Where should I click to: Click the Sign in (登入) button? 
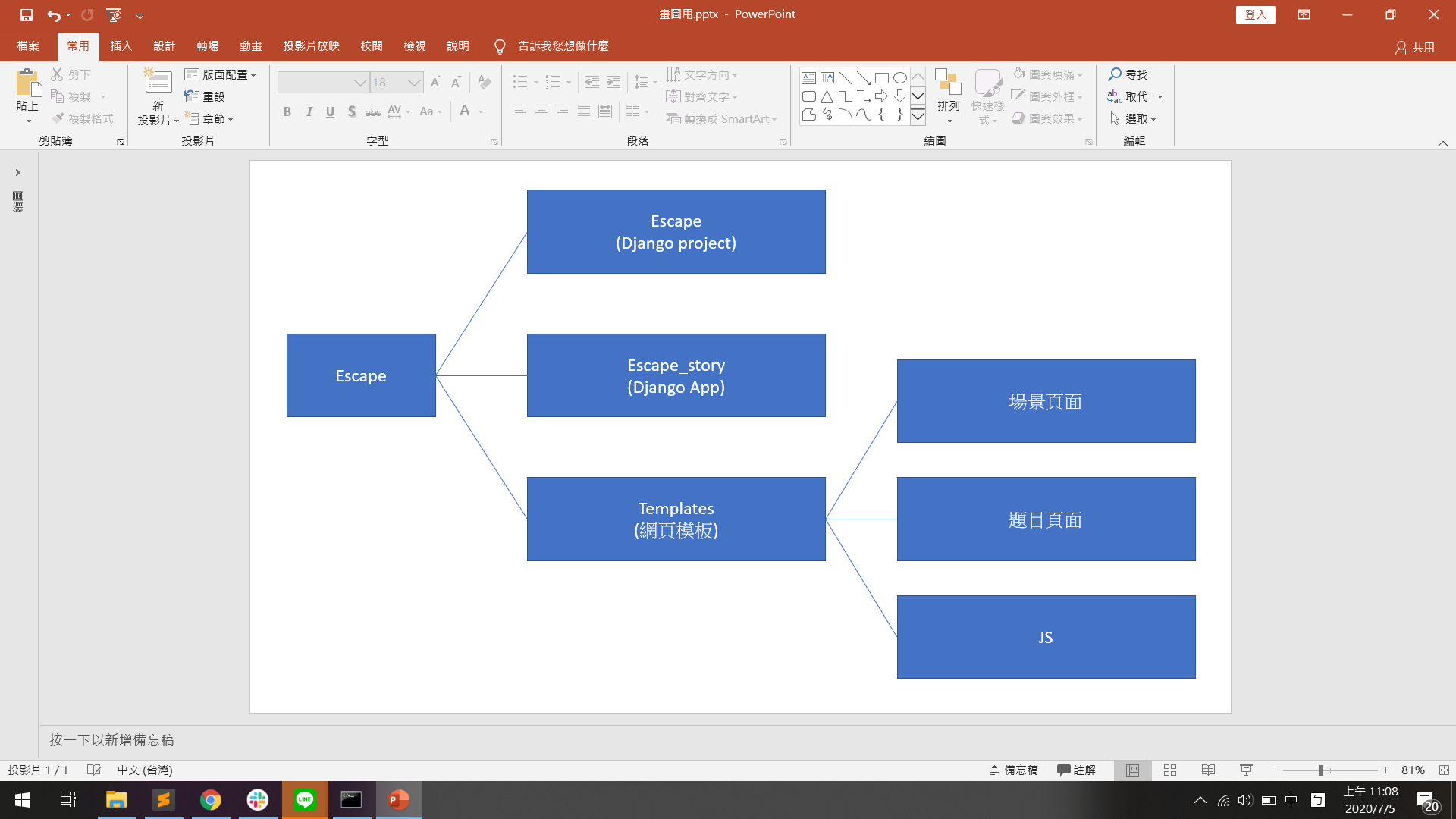(1255, 14)
